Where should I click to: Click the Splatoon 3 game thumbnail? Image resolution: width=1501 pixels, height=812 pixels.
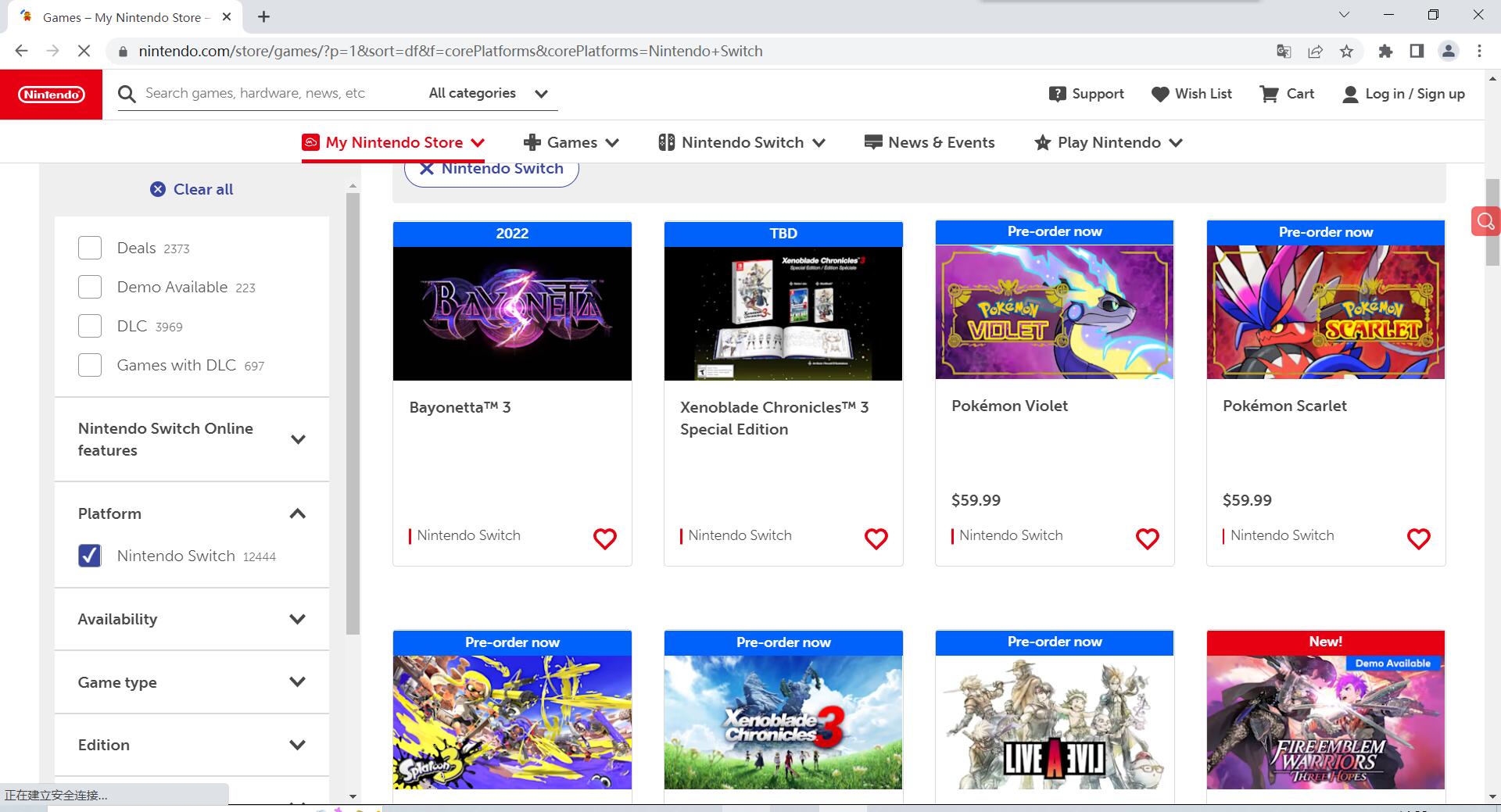coord(512,722)
